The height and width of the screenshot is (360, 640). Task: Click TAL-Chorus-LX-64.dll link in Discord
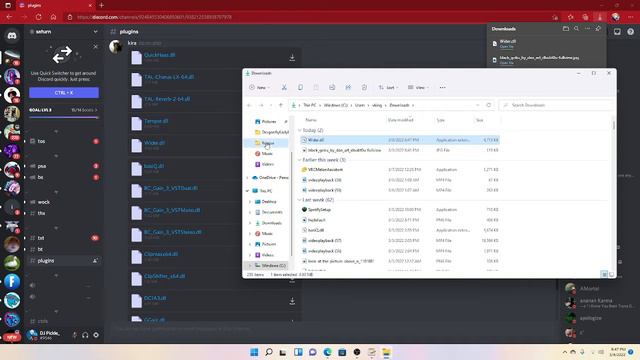169,77
